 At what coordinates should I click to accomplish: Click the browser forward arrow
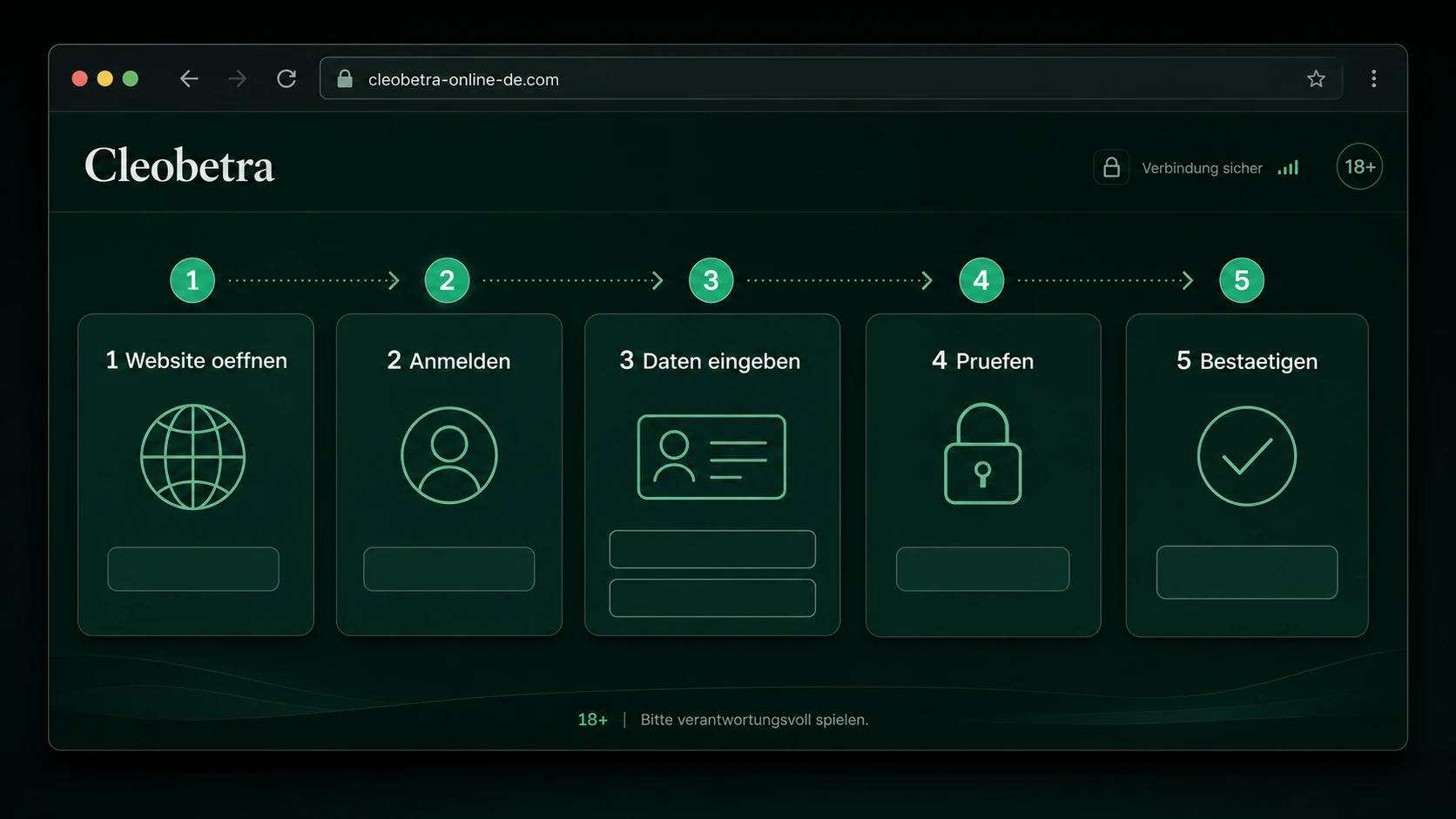click(x=237, y=79)
